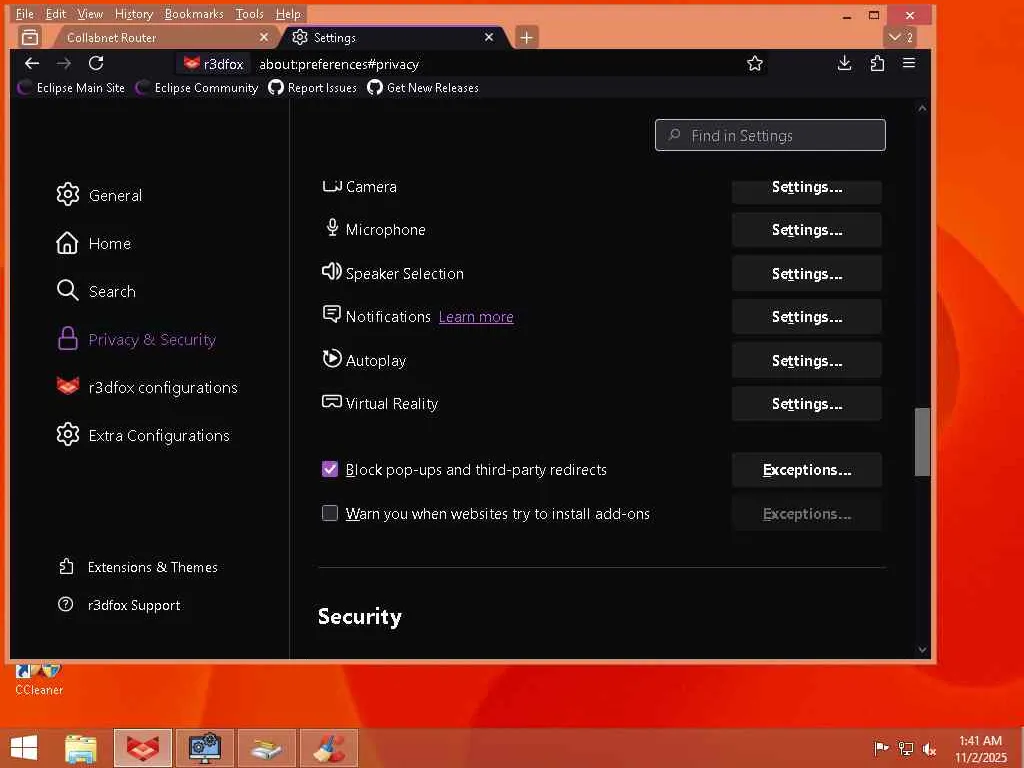Open the hamburger application menu

click(908, 63)
